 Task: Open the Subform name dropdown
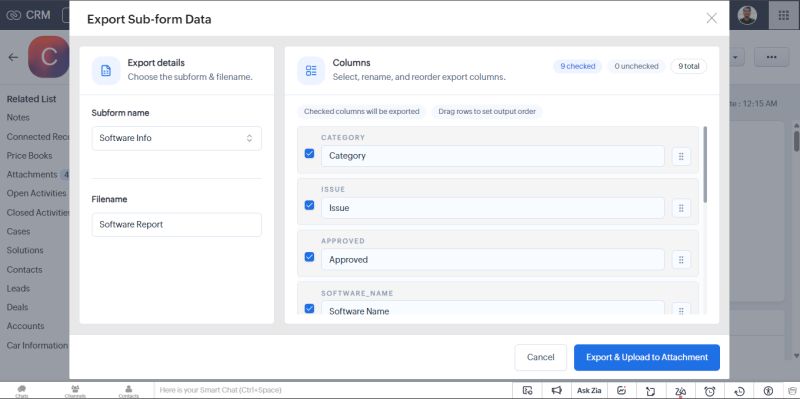point(177,138)
